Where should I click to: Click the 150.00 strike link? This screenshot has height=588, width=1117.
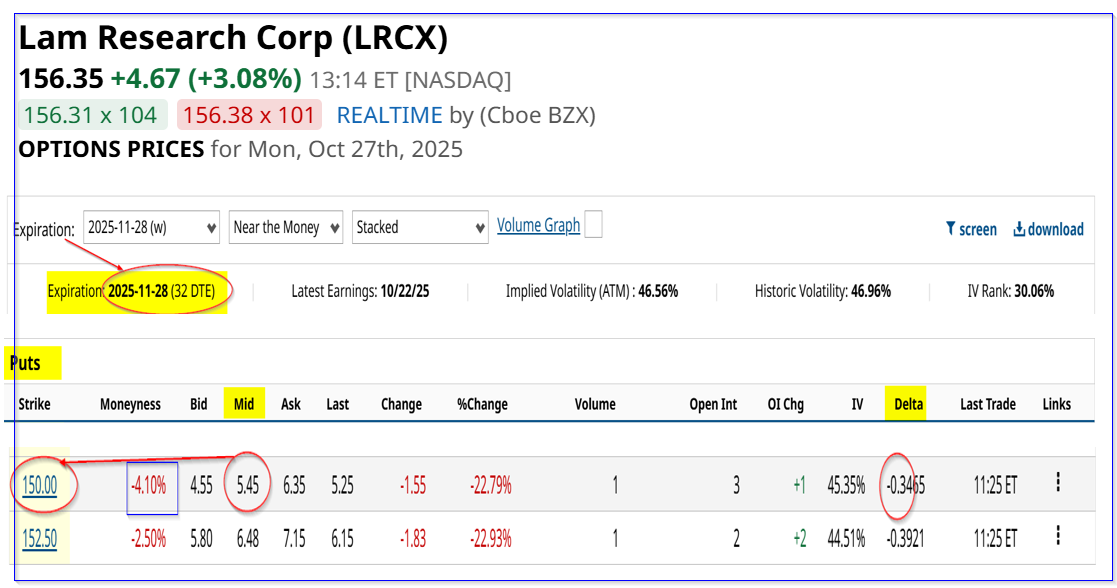(41, 485)
